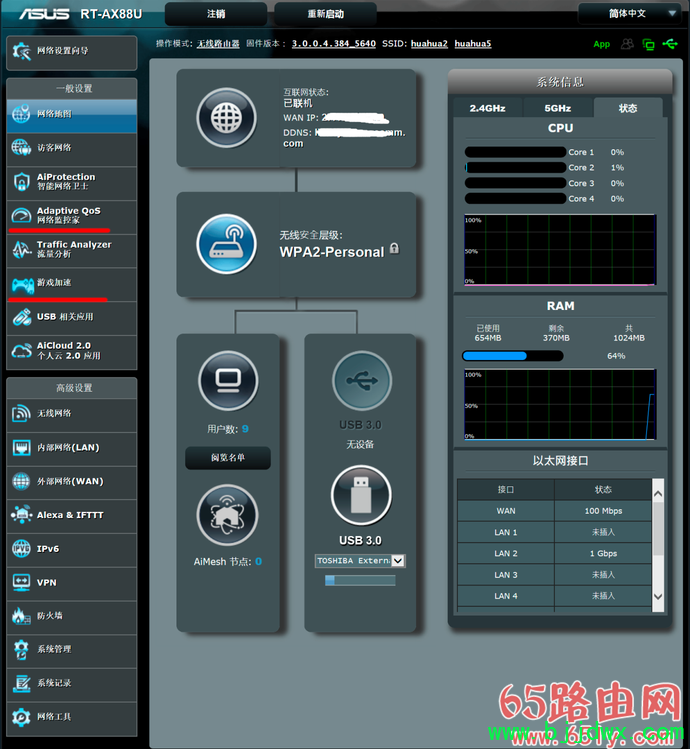Open AiCloud 2.0 cloud icon
Image resolution: width=690 pixels, height=749 pixels.
pos(22,351)
